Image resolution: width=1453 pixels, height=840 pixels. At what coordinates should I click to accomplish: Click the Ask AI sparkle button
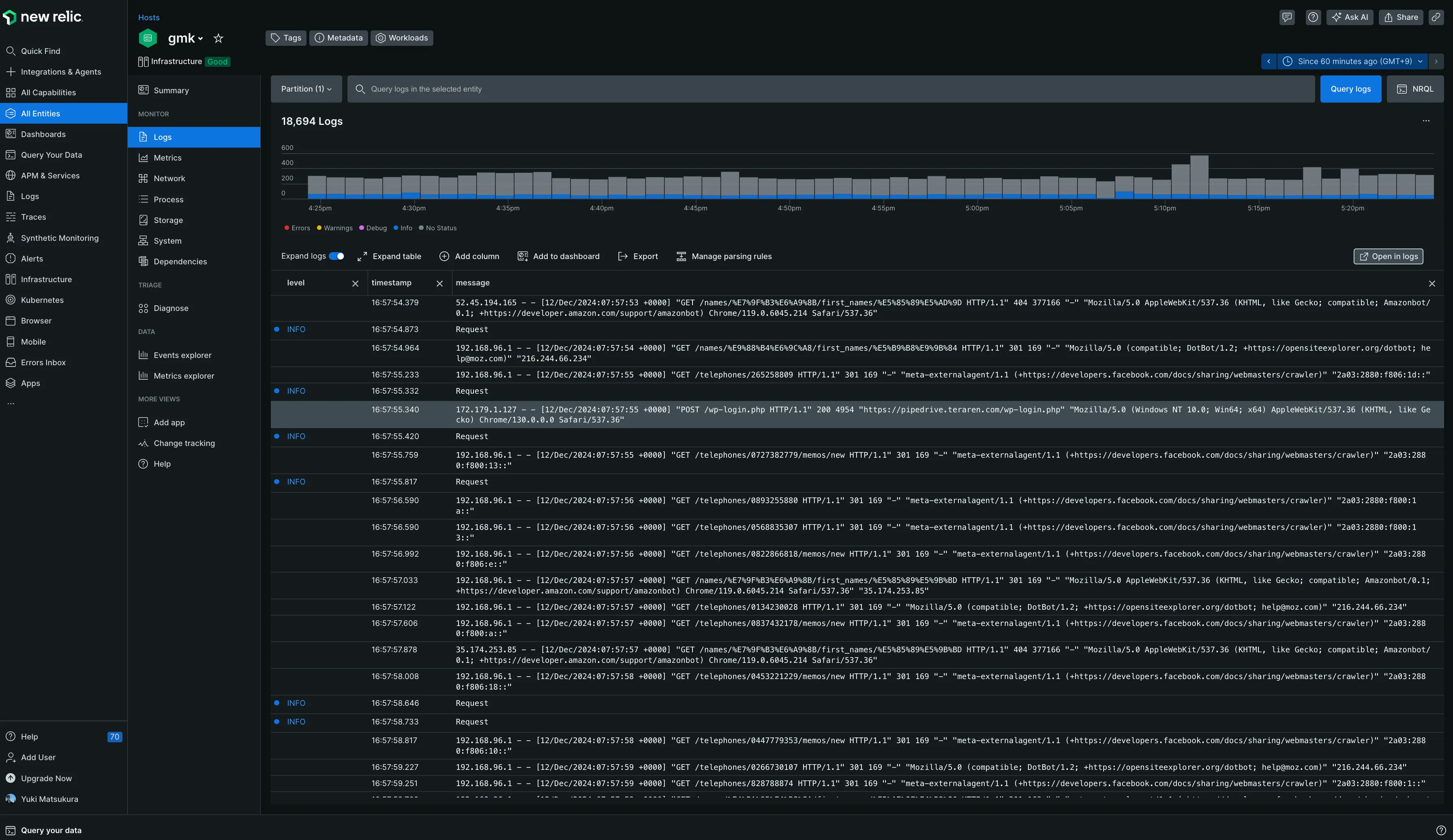(1349, 17)
